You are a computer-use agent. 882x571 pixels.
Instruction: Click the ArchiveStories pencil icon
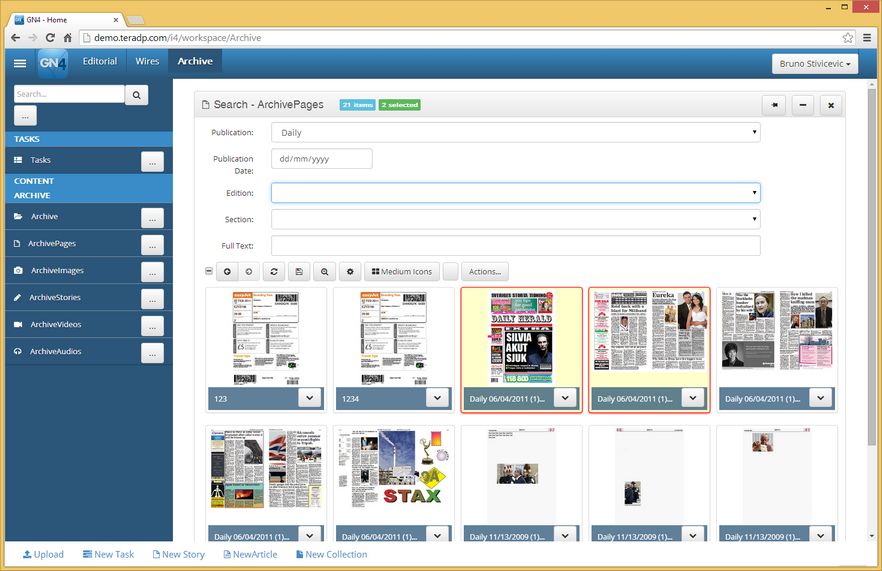point(17,297)
